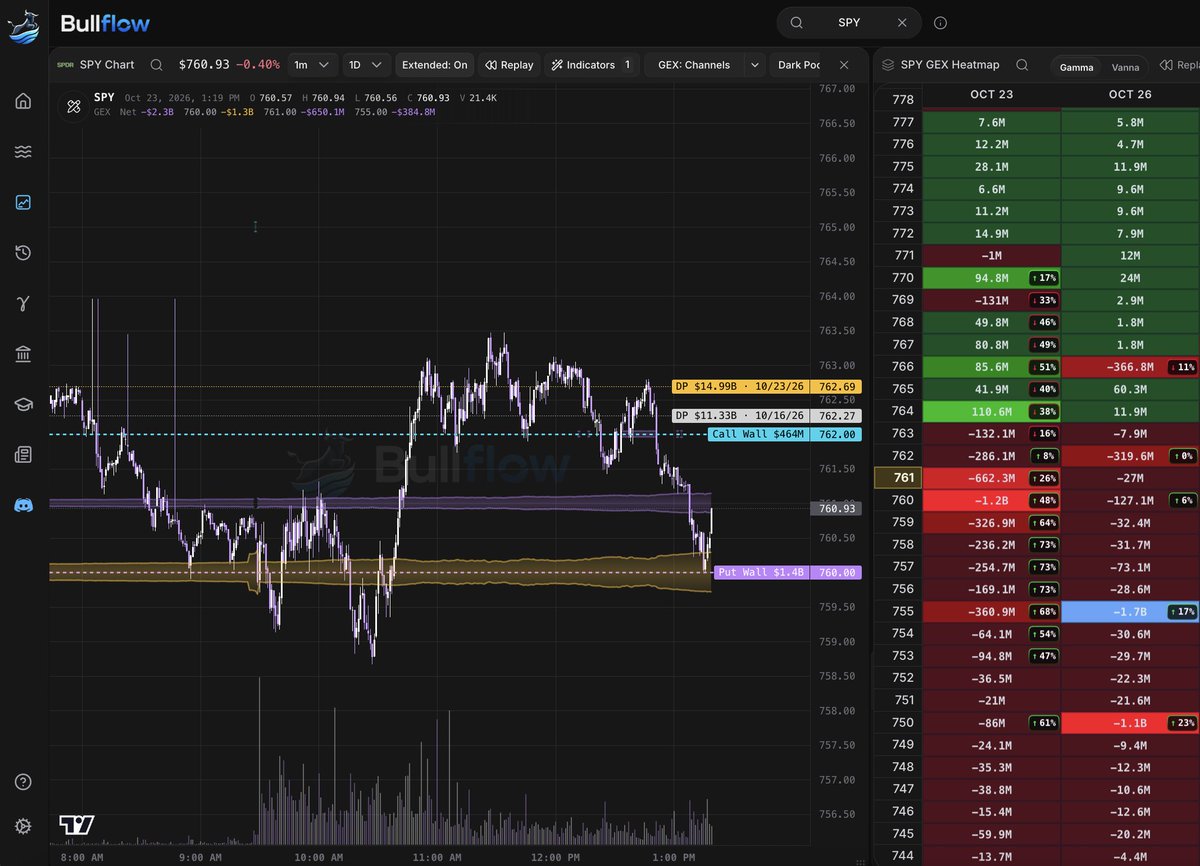Click the heatmap Replay button
The width and height of the screenshot is (1200, 866).
[x=1181, y=65]
